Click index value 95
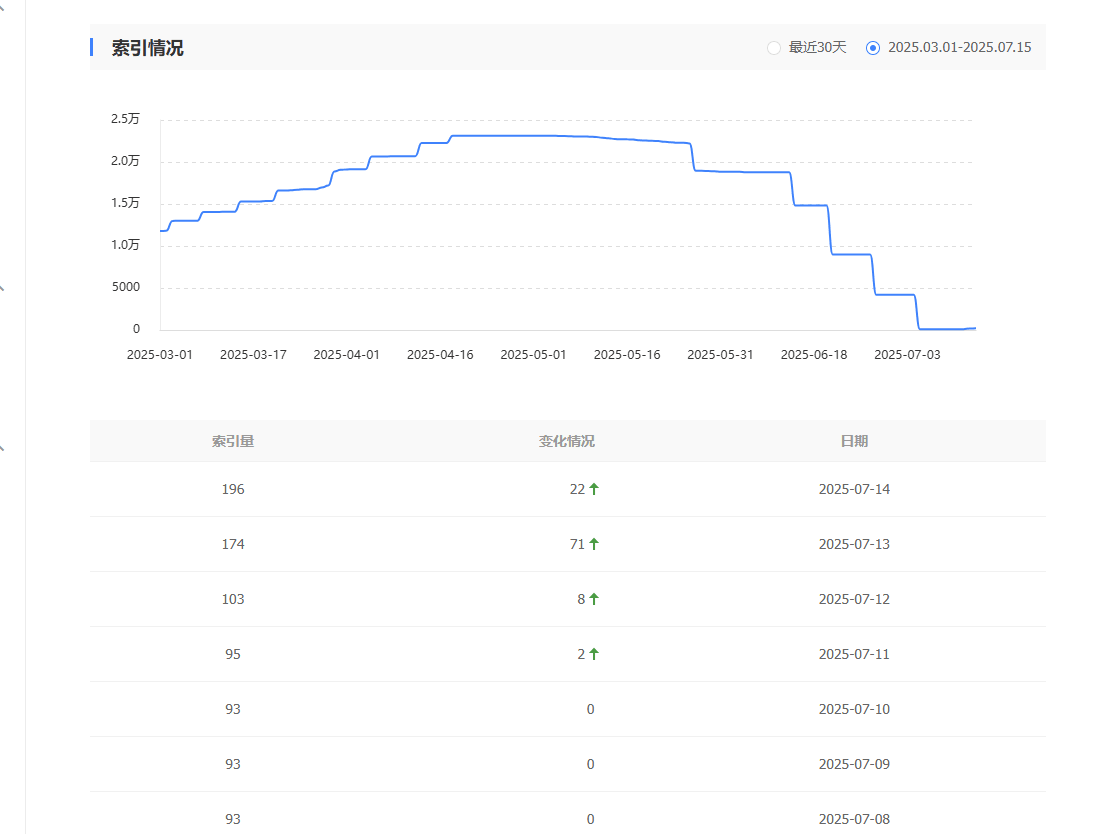Screen dimensions: 1112x834 coord(233,654)
